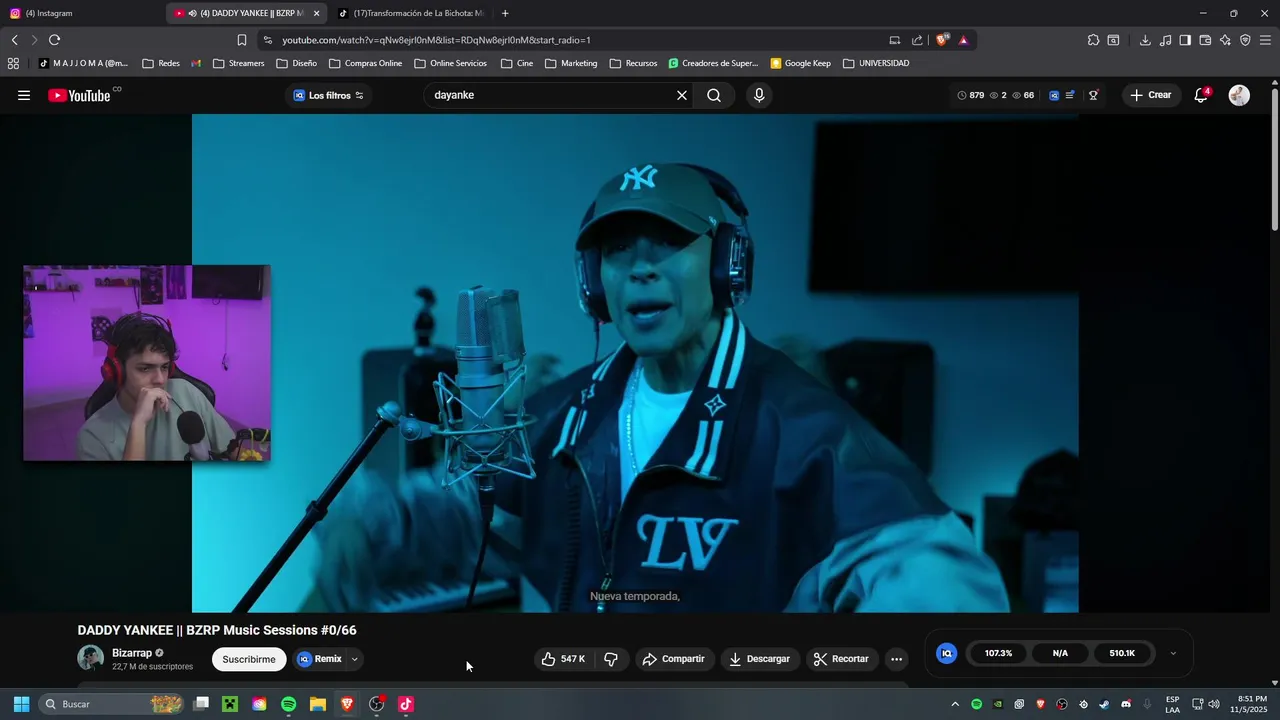Viewport: 1280px width, 720px height.
Task: Open the apps grid in bookmarks bar
Action: point(13,63)
